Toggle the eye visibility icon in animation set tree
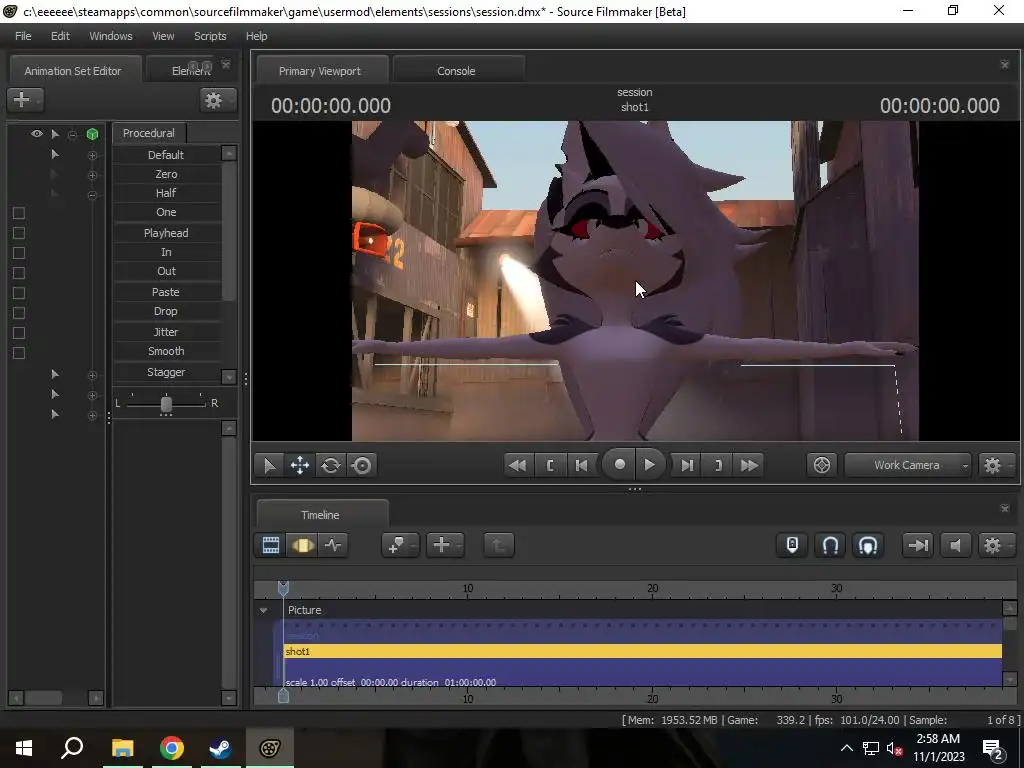This screenshot has width=1024, height=768. [37, 134]
